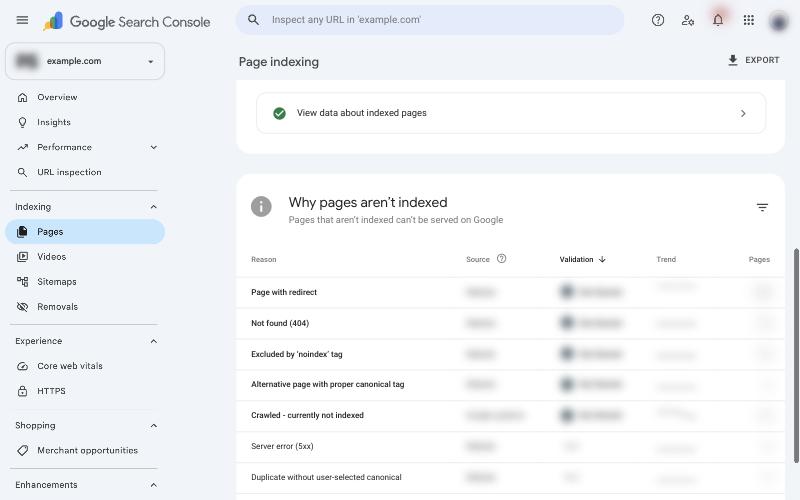Click the Sitemaps tree icon
The height and width of the screenshot is (500, 800).
coord(22,282)
